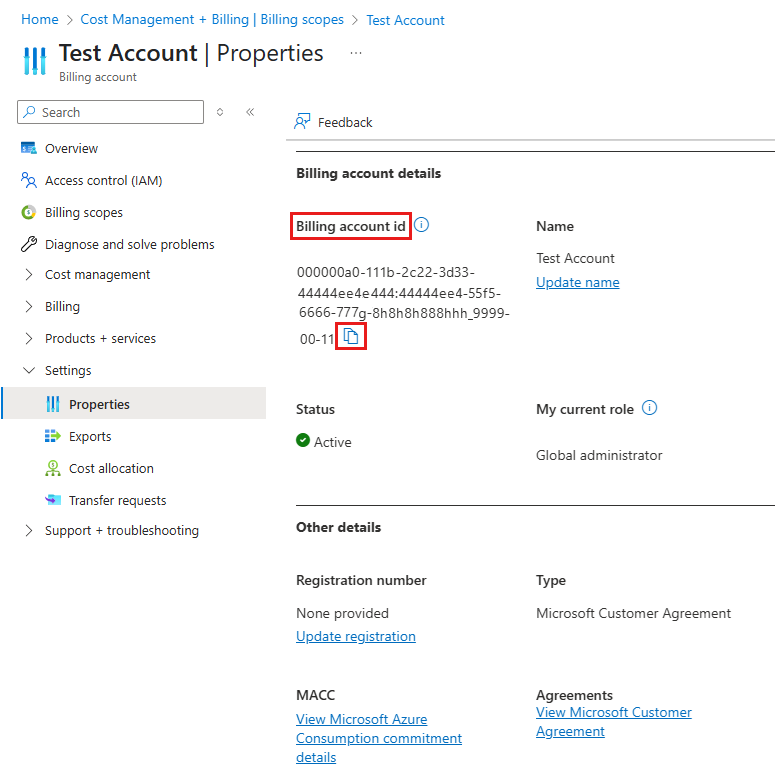Open Diagnose and solve problems

129,244
